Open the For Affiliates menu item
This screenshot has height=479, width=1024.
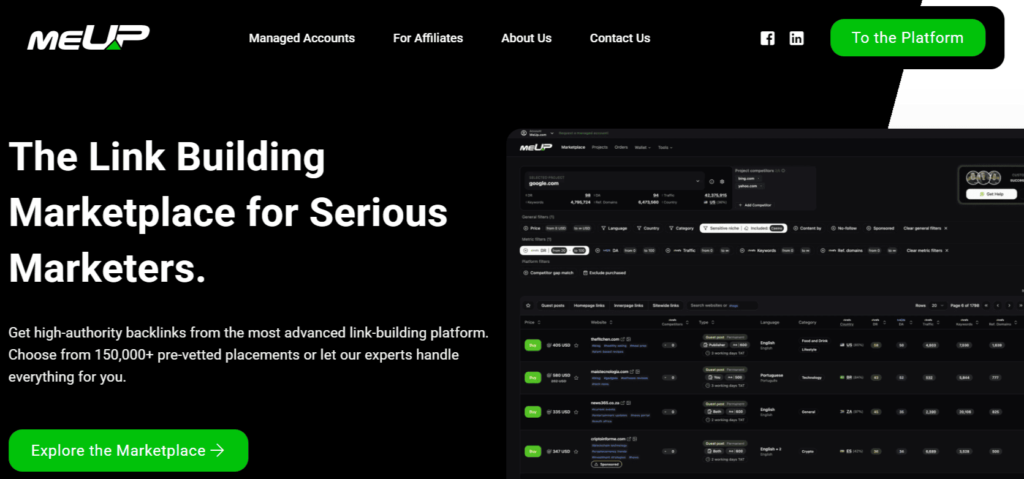point(428,38)
